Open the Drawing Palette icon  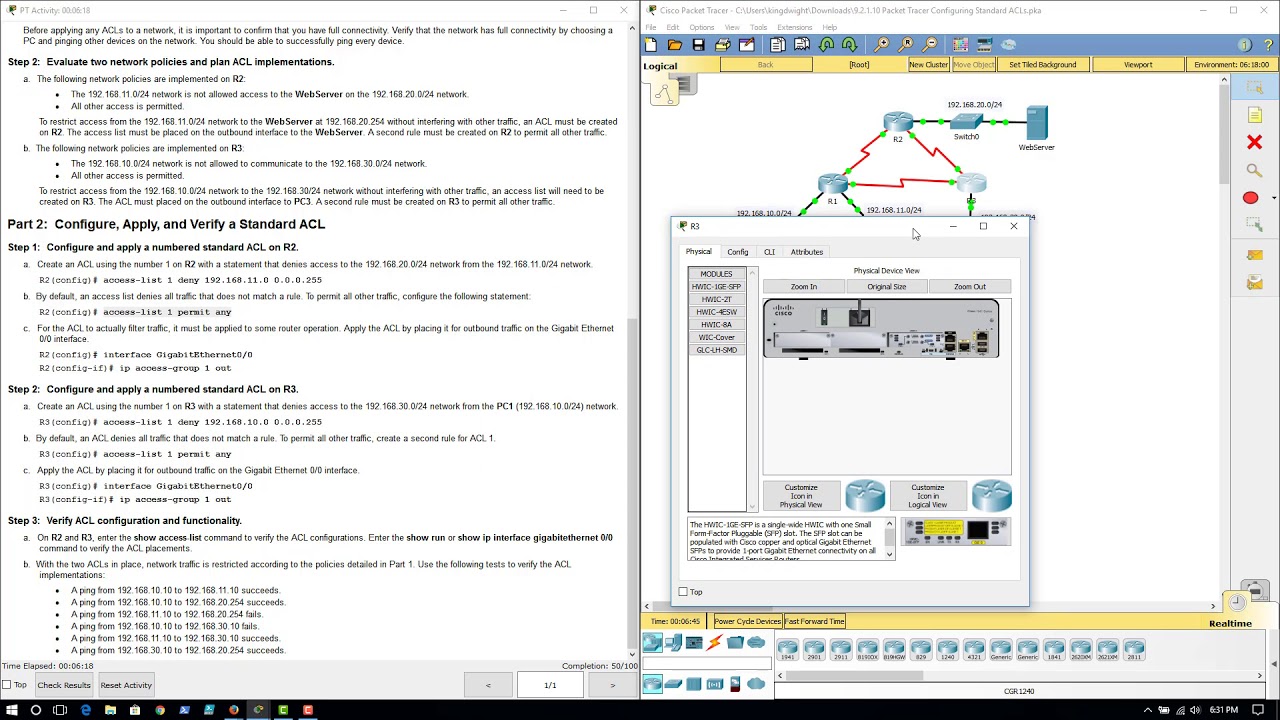point(960,45)
